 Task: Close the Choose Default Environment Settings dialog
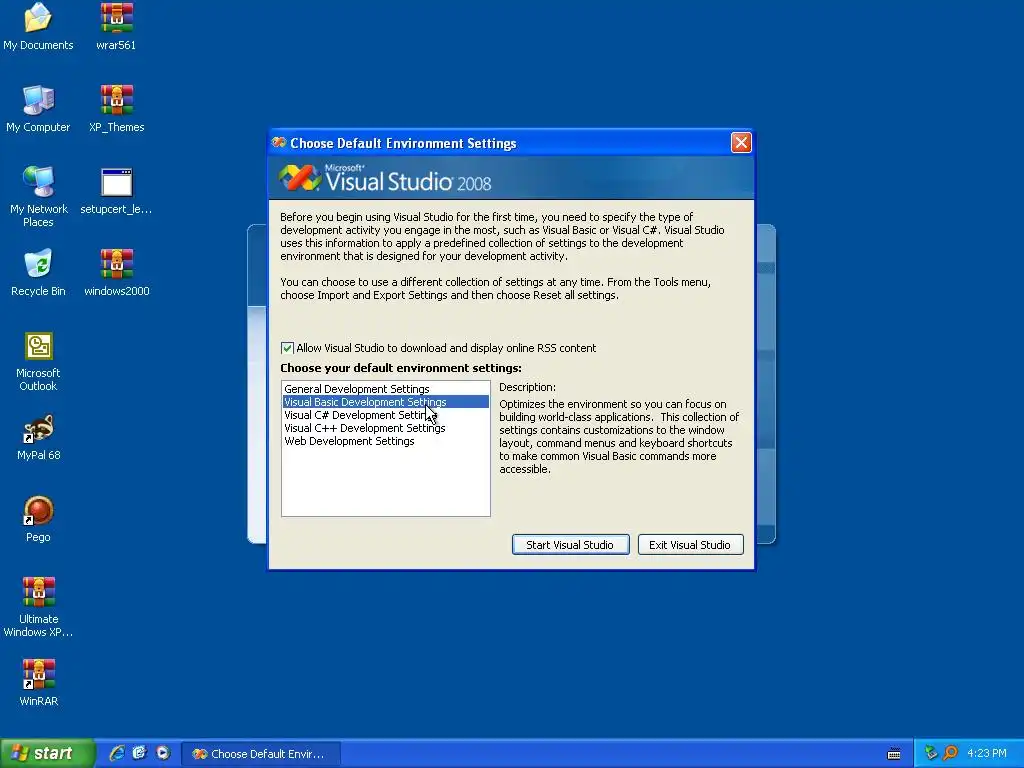click(x=741, y=142)
